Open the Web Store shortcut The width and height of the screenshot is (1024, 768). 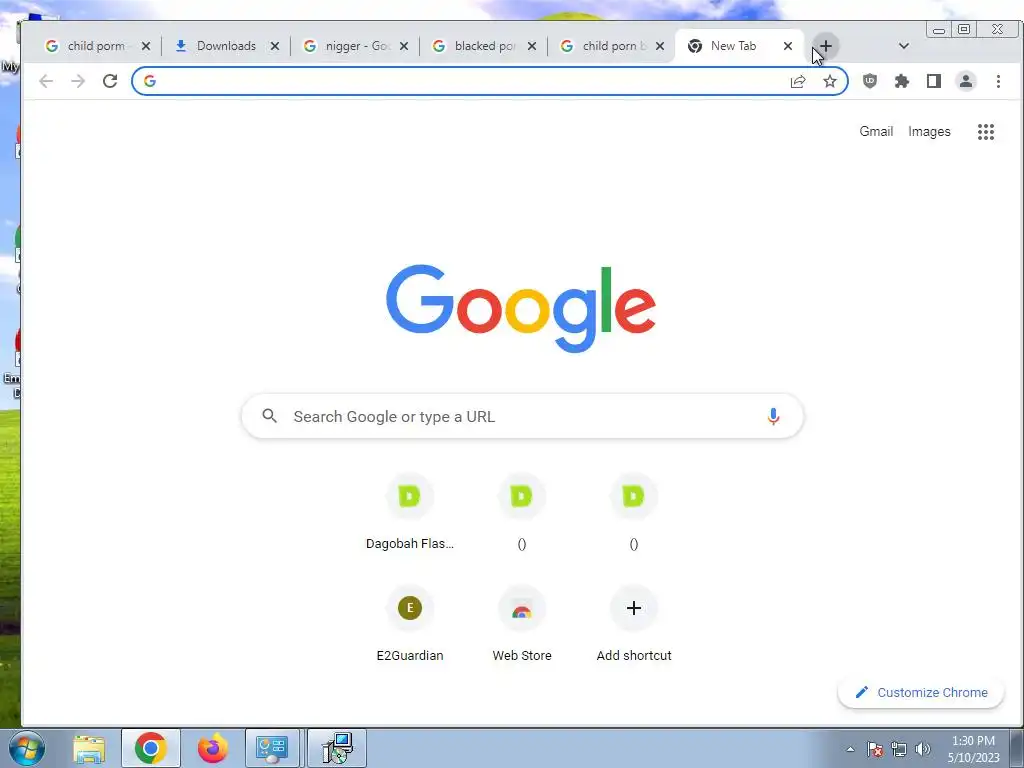coord(522,625)
